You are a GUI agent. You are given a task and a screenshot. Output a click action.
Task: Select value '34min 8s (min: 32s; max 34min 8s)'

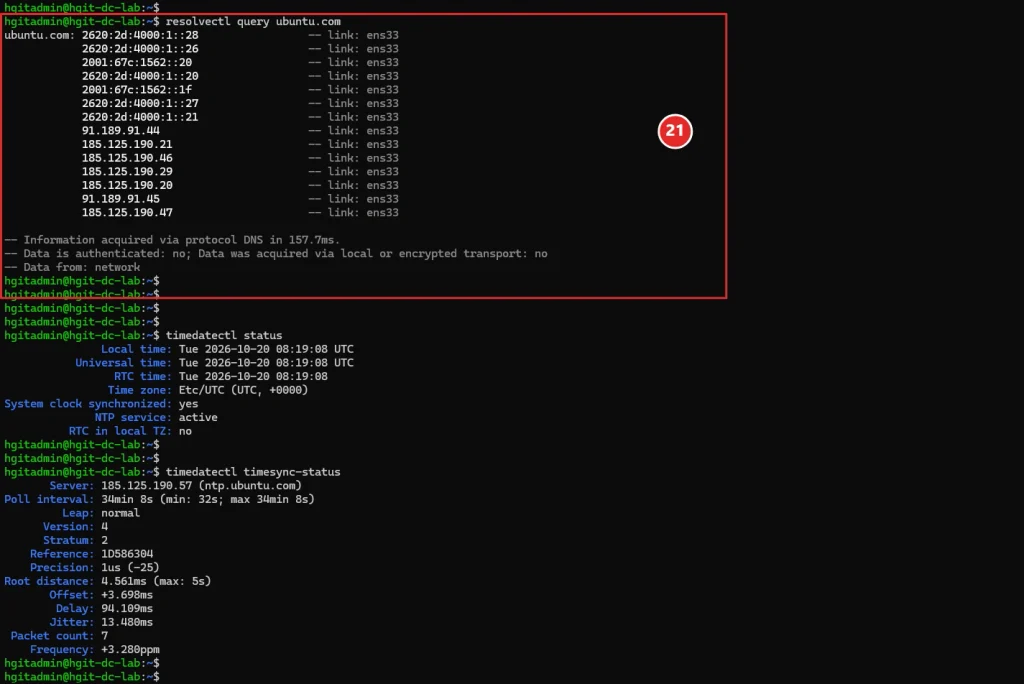pos(208,499)
